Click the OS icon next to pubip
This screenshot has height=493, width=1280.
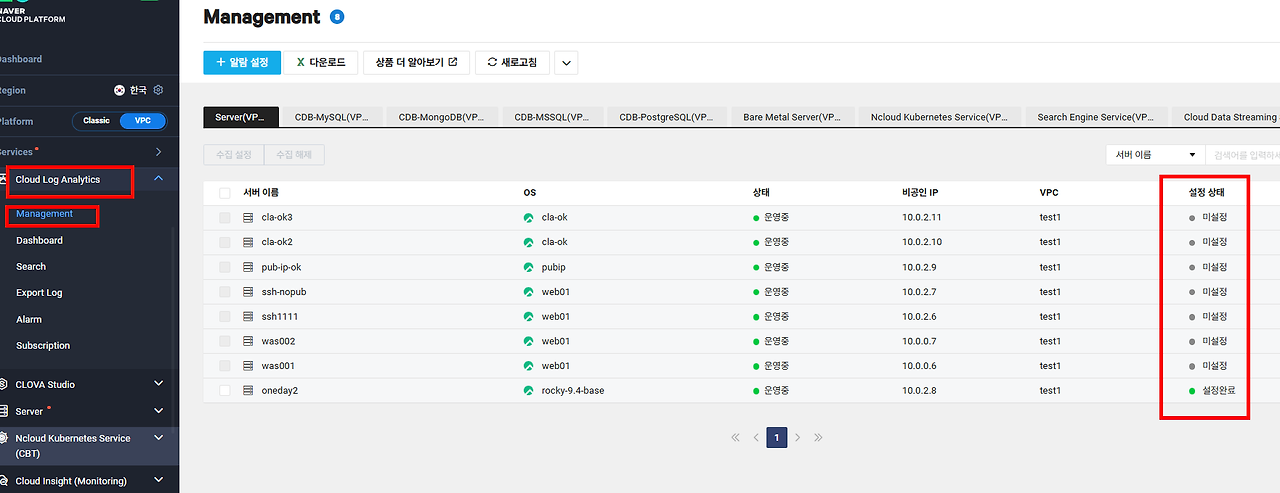529,267
